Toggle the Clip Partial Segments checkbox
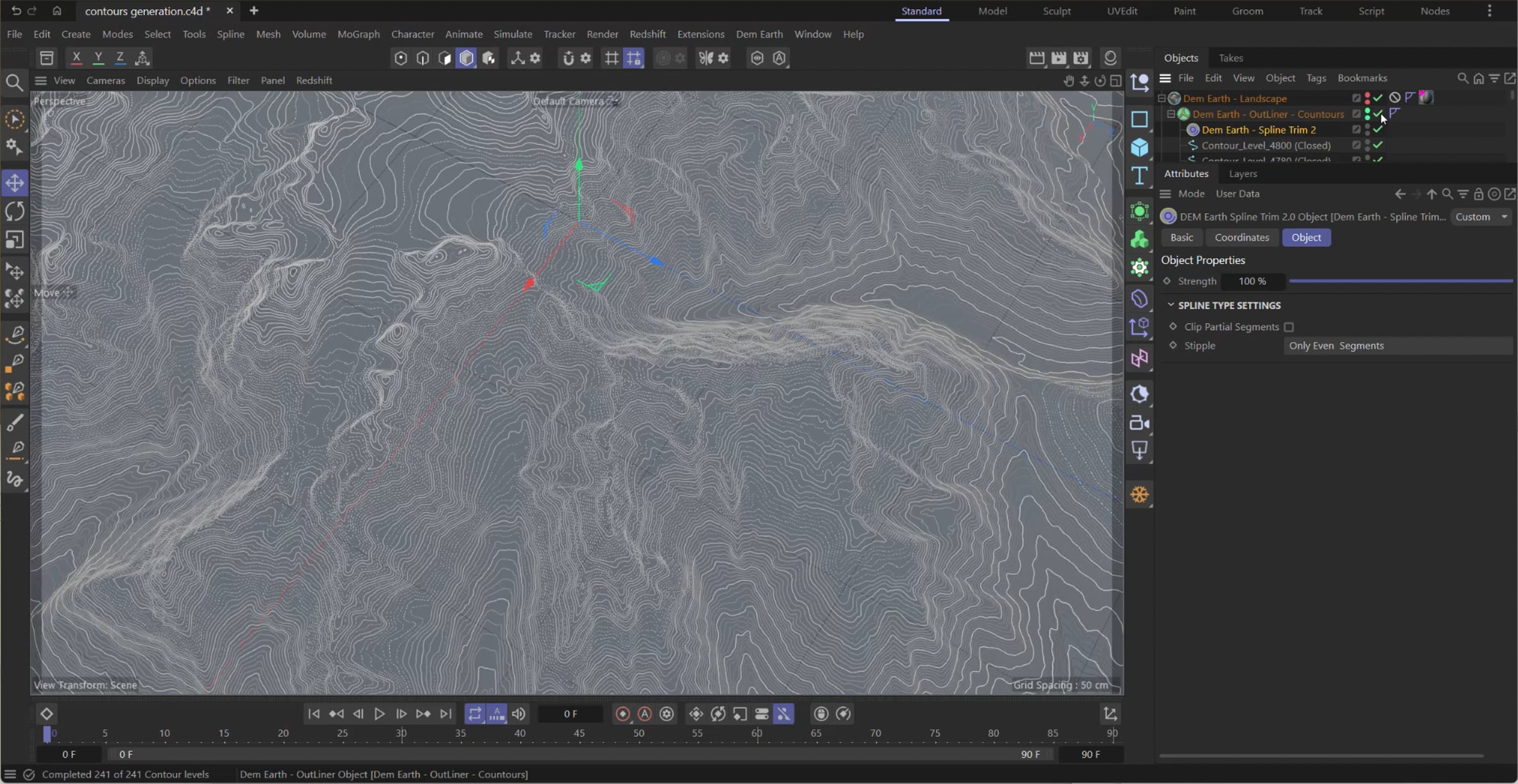 (x=1288, y=327)
